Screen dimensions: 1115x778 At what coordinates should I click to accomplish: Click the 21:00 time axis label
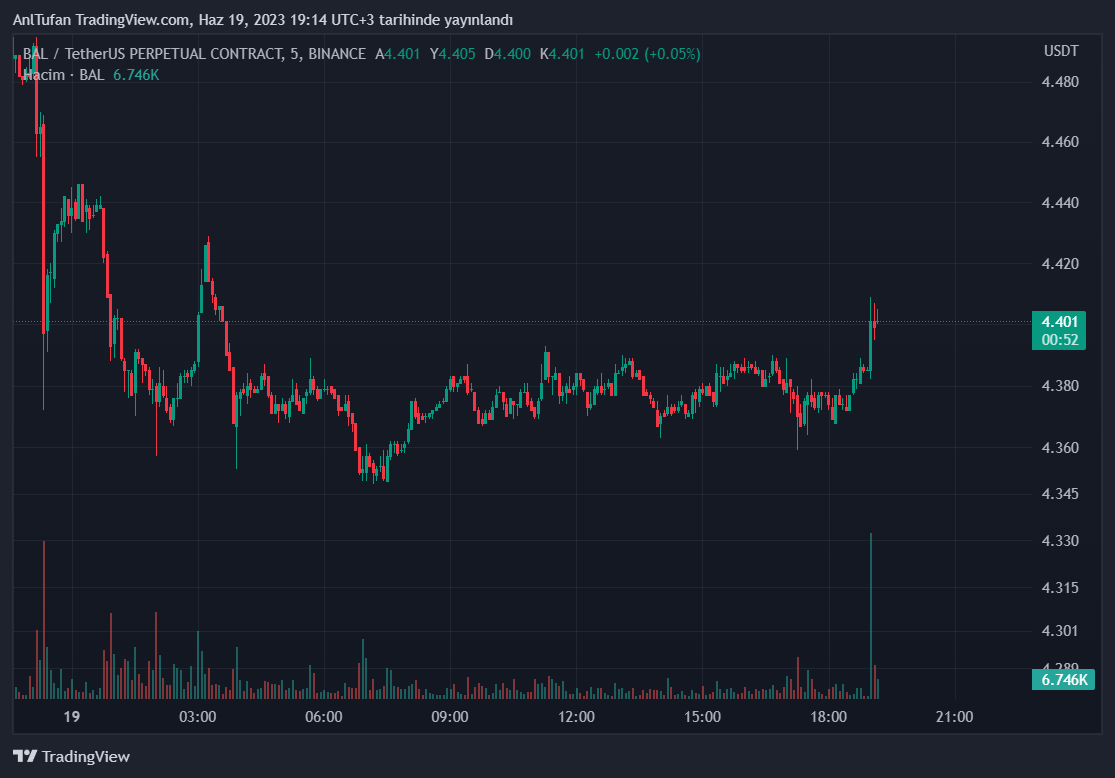point(954,717)
